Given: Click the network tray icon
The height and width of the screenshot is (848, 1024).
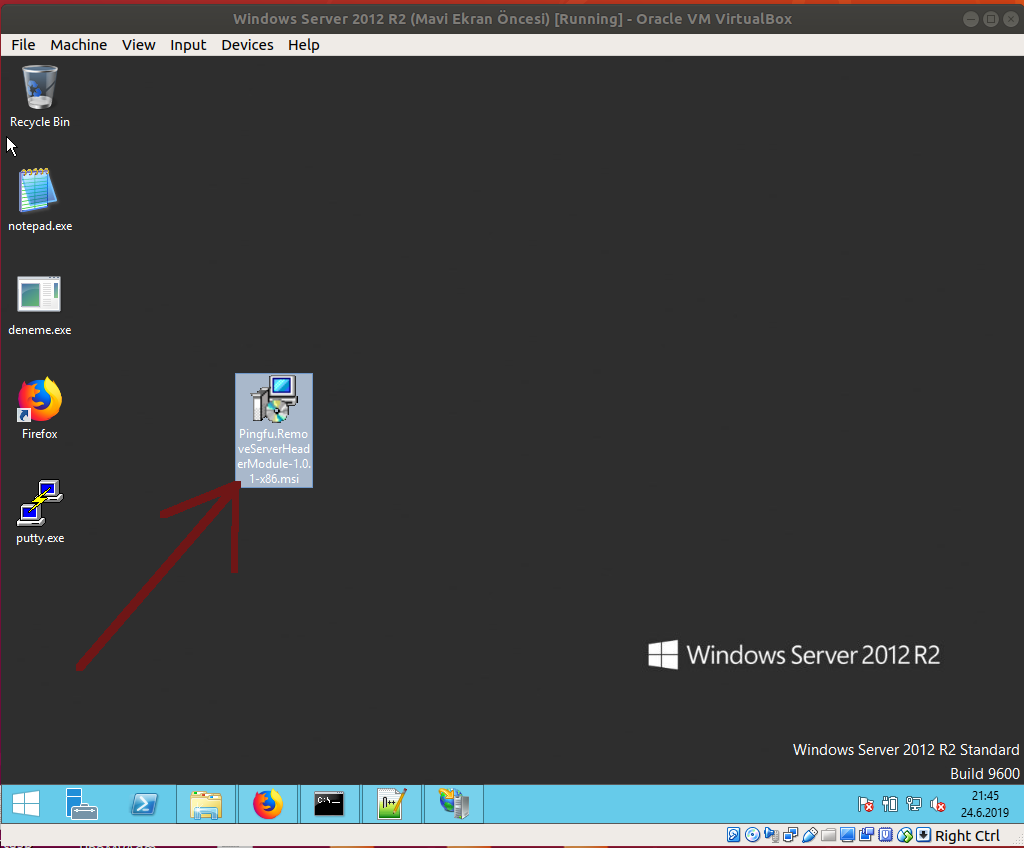Looking at the screenshot, I should click(x=914, y=804).
